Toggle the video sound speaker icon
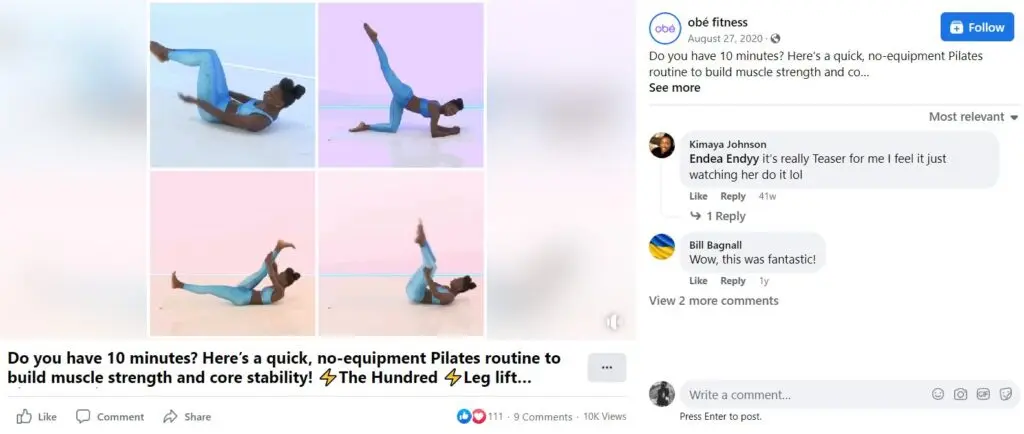The width and height of the screenshot is (1024, 434). pos(613,322)
